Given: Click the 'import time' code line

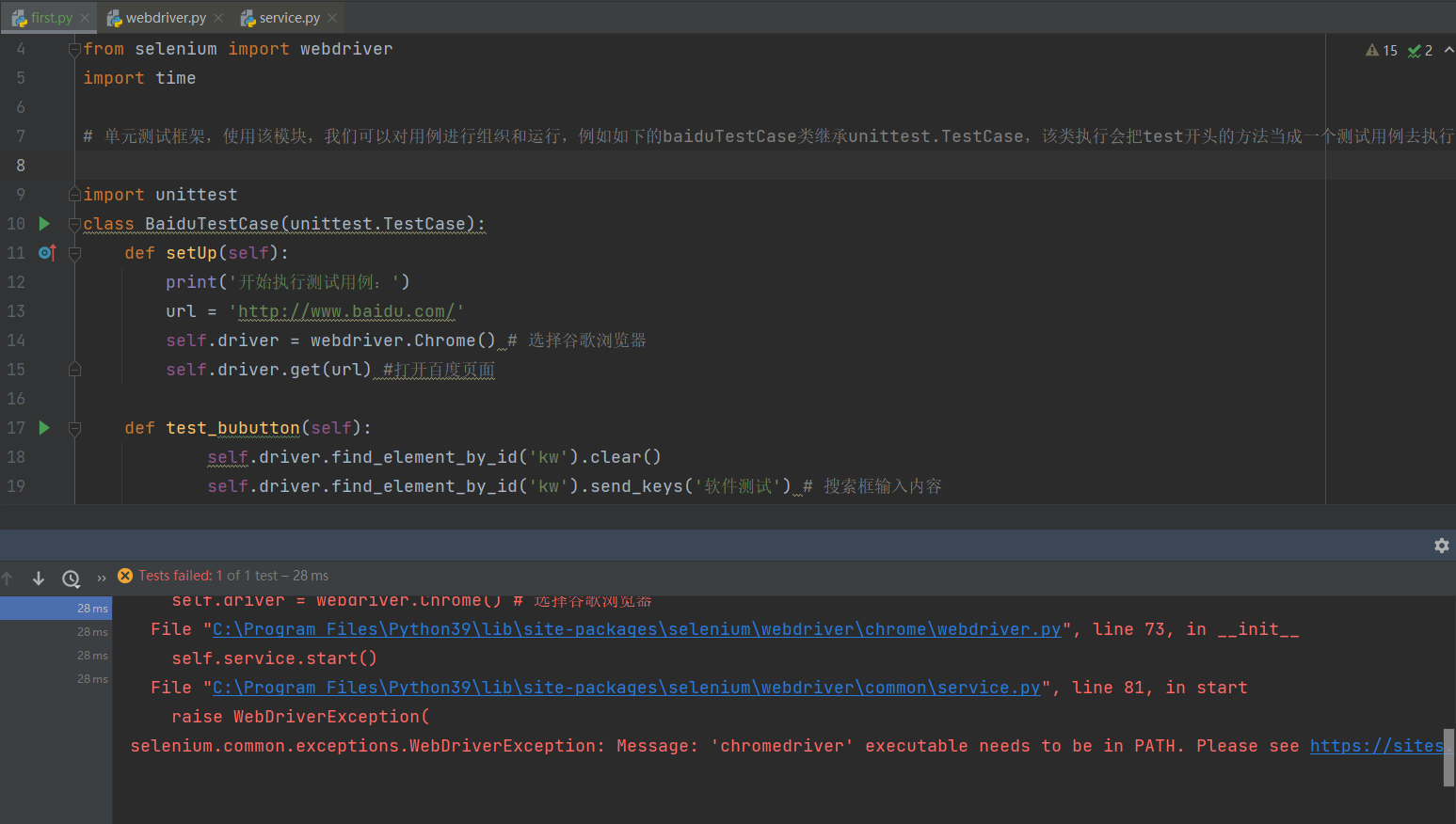Looking at the screenshot, I should 139,78.
